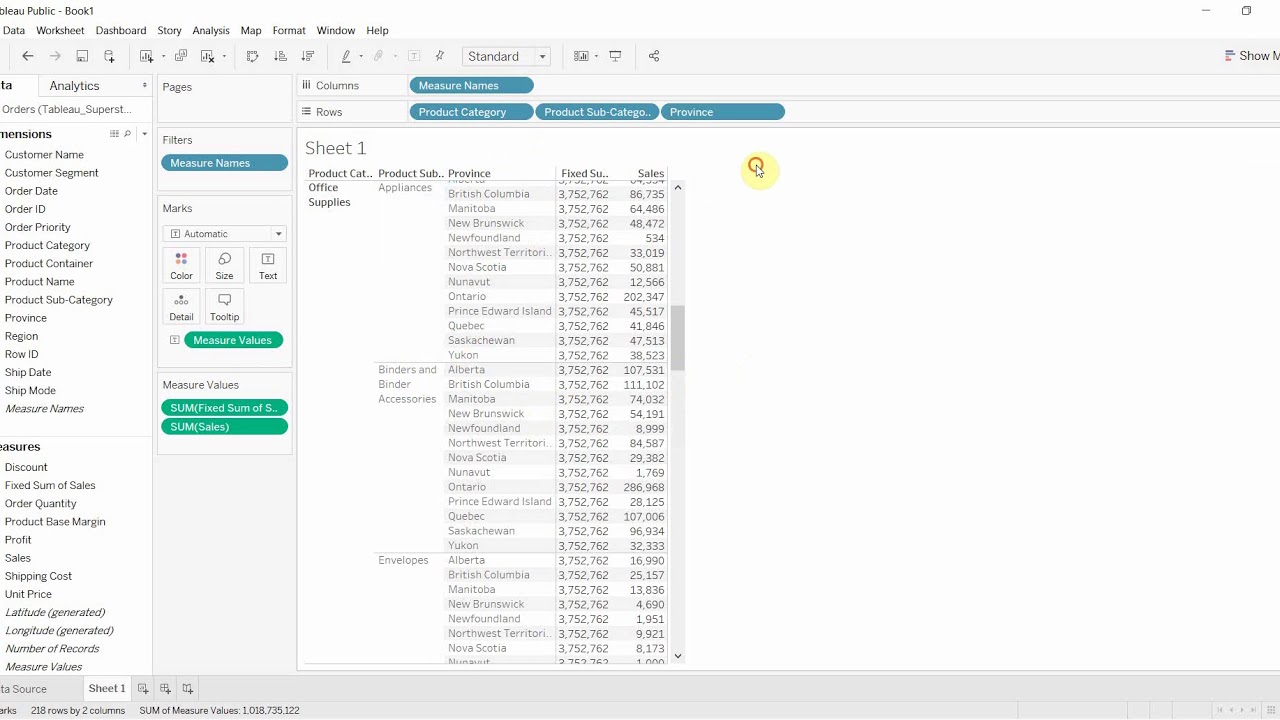Image resolution: width=1280 pixels, height=720 pixels.
Task: Click the Clear Sheet toolbar icon
Action: [x=207, y=56]
